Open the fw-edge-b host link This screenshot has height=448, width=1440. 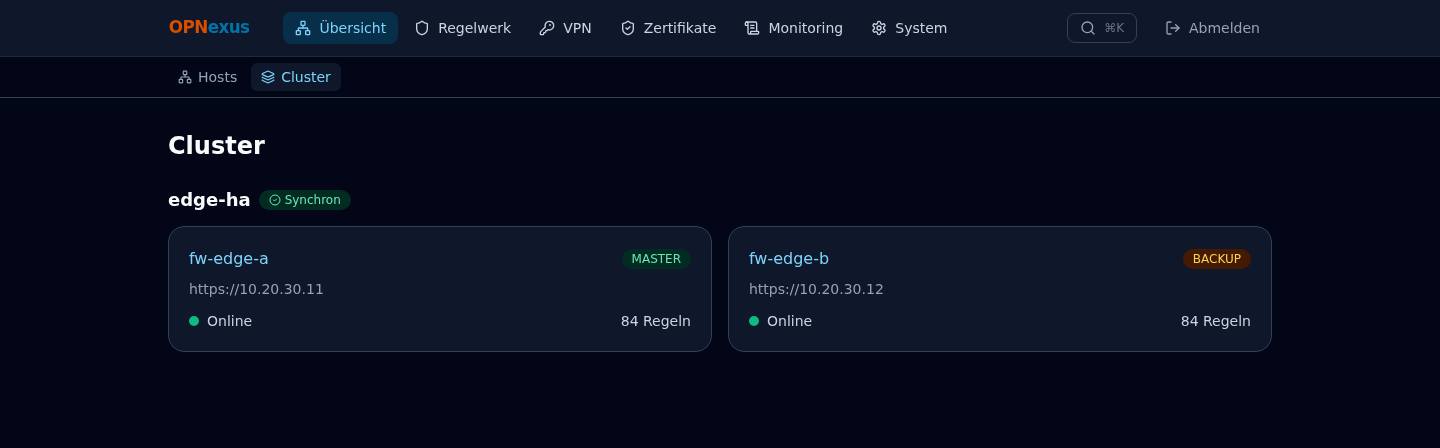[789, 258]
